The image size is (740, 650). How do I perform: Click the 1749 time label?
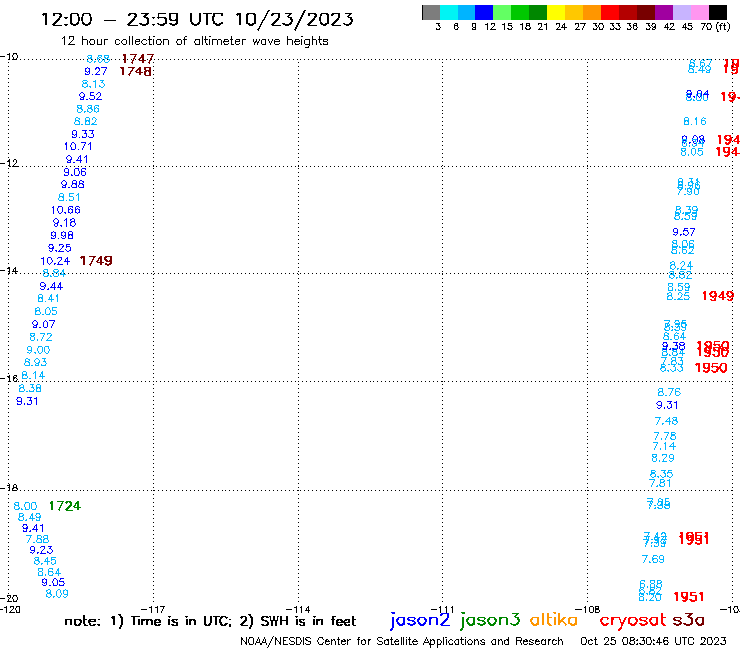click(x=96, y=261)
